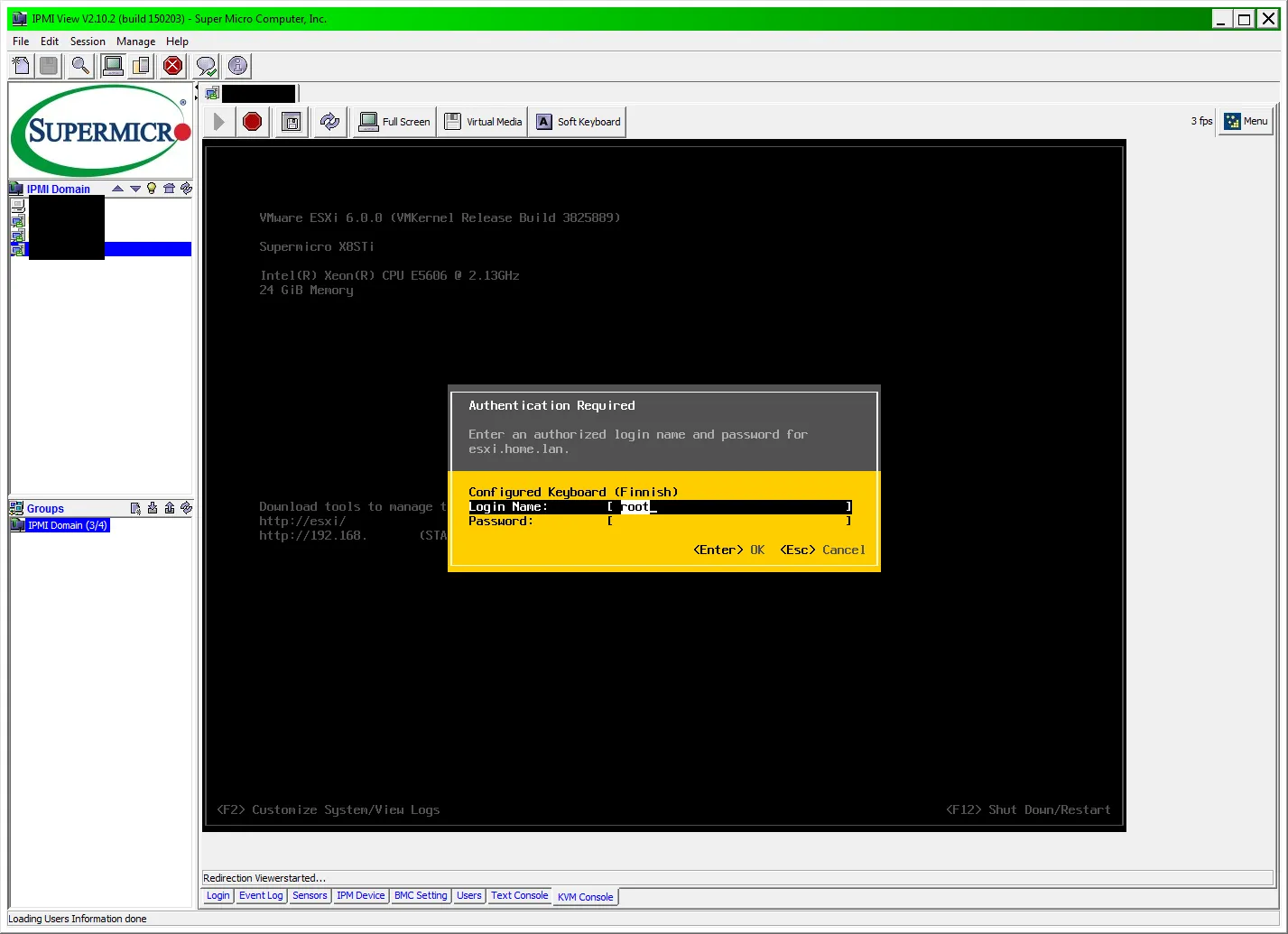Open the Menu dropdown near the fps indicator
1288x934 pixels.
pyautogui.click(x=1245, y=121)
